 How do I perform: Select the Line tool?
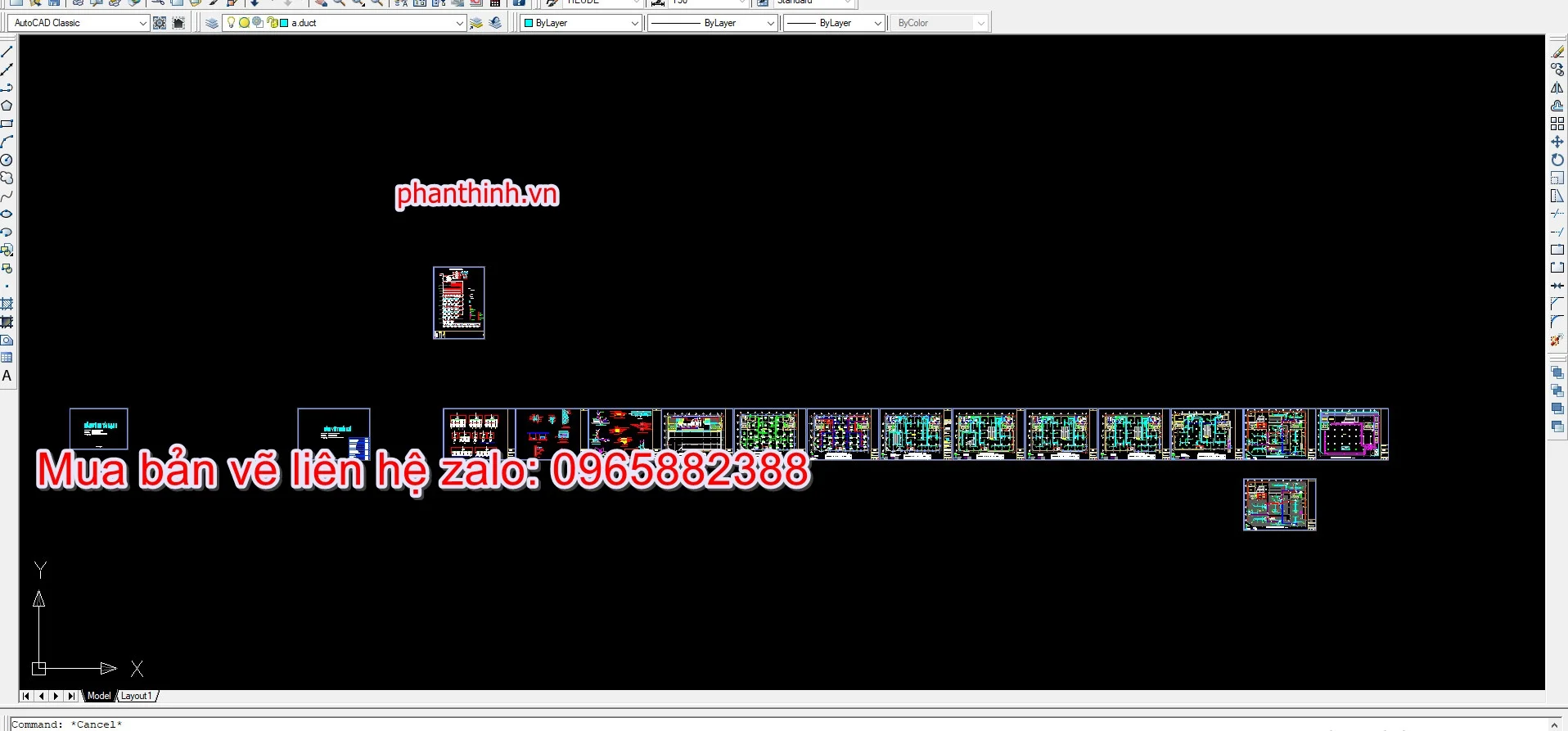pos(7,52)
